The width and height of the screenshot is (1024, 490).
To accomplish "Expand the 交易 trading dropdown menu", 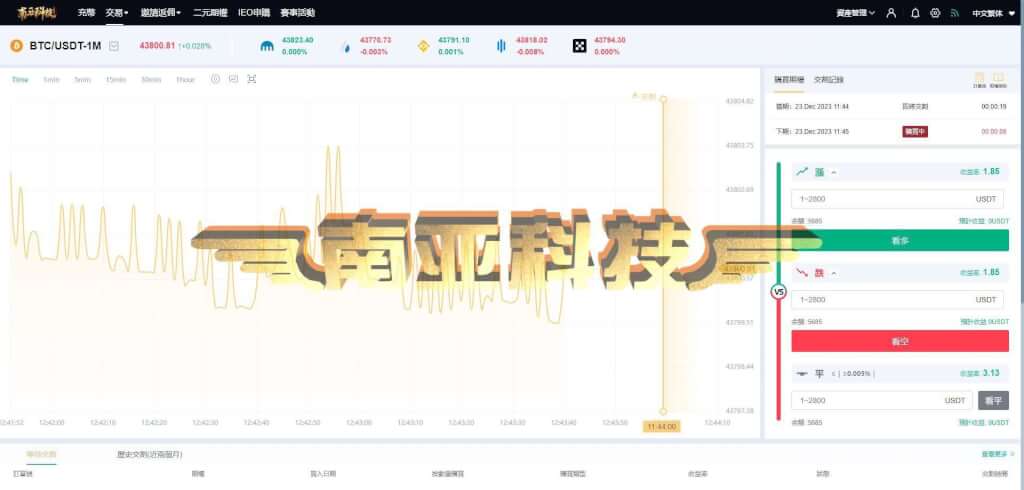I will (117, 12).
